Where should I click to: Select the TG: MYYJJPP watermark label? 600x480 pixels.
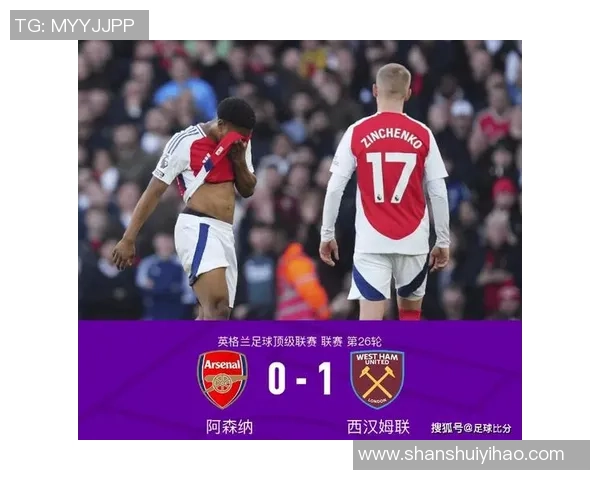point(79,25)
